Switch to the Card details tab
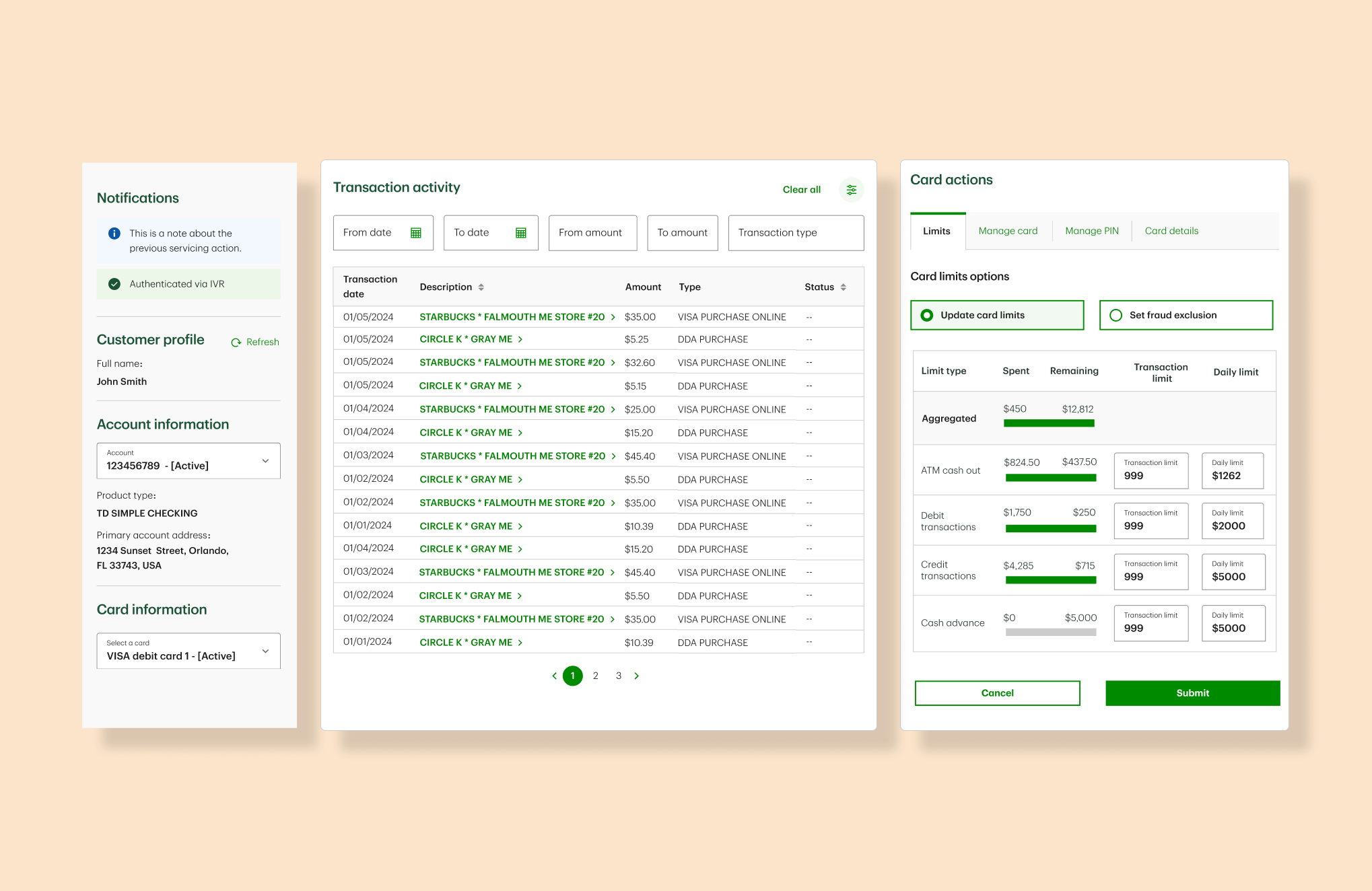 click(1171, 231)
